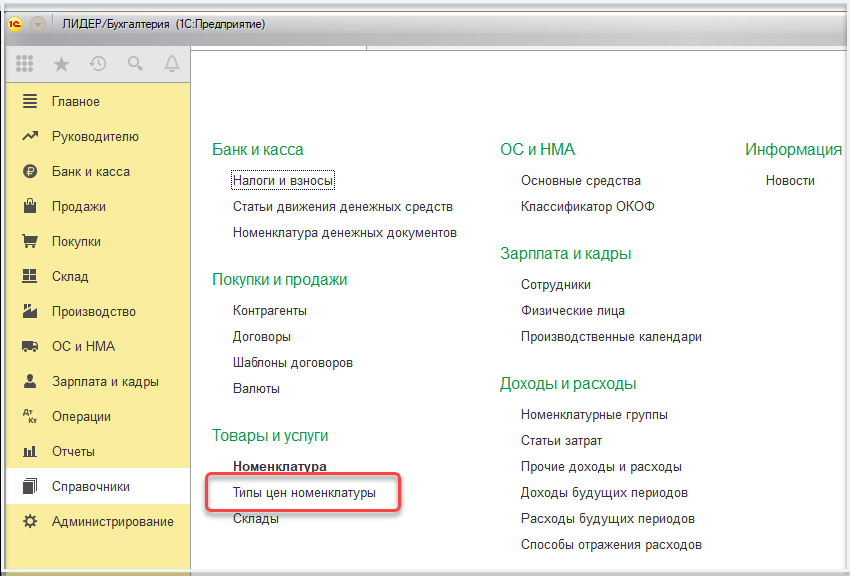This screenshot has height=576, width=850.
Task: Open the Склад section
Action: click(98, 276)
